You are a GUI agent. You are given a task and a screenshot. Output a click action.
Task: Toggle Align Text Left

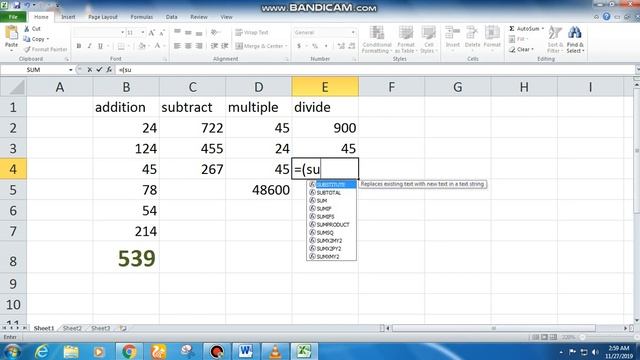[x=177, y=46]
